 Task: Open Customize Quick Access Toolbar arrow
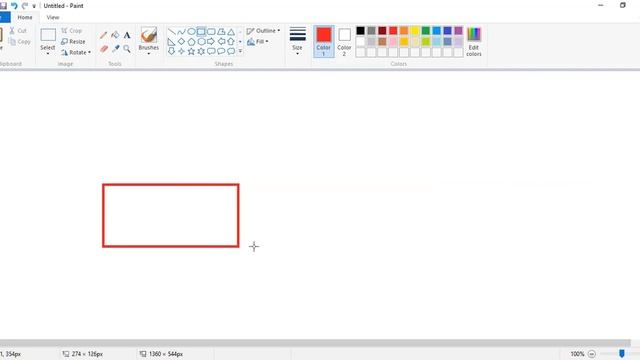34,6
